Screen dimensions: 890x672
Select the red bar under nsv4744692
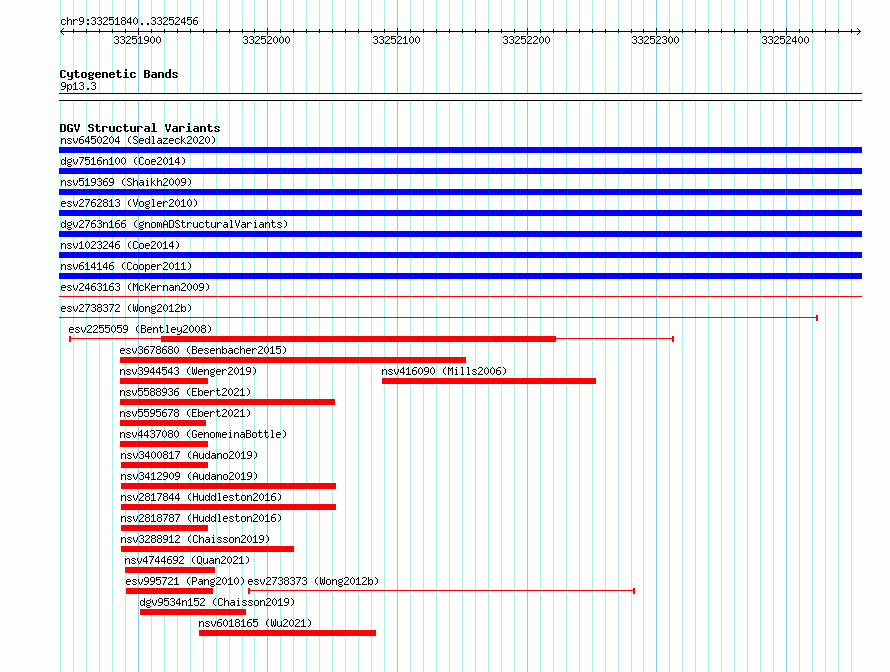170,570
